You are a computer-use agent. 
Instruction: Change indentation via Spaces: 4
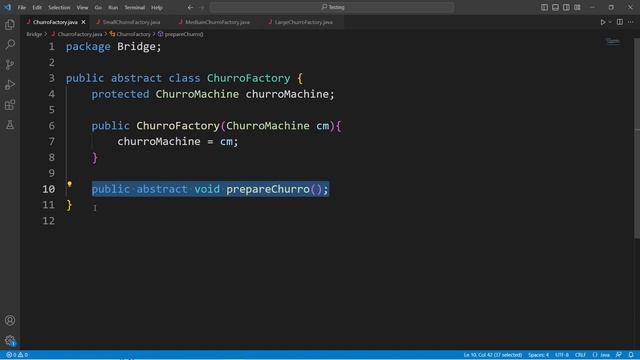[538, 355]
